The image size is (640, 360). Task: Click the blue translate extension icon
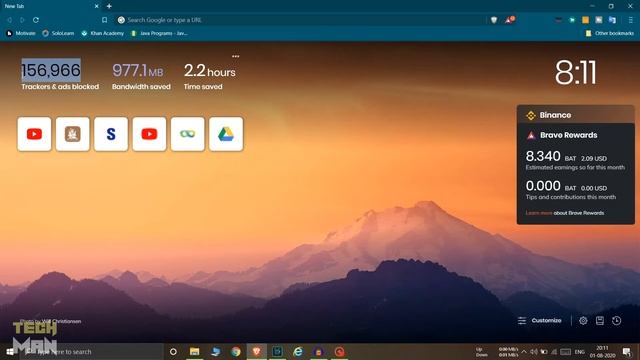point(612,20)
